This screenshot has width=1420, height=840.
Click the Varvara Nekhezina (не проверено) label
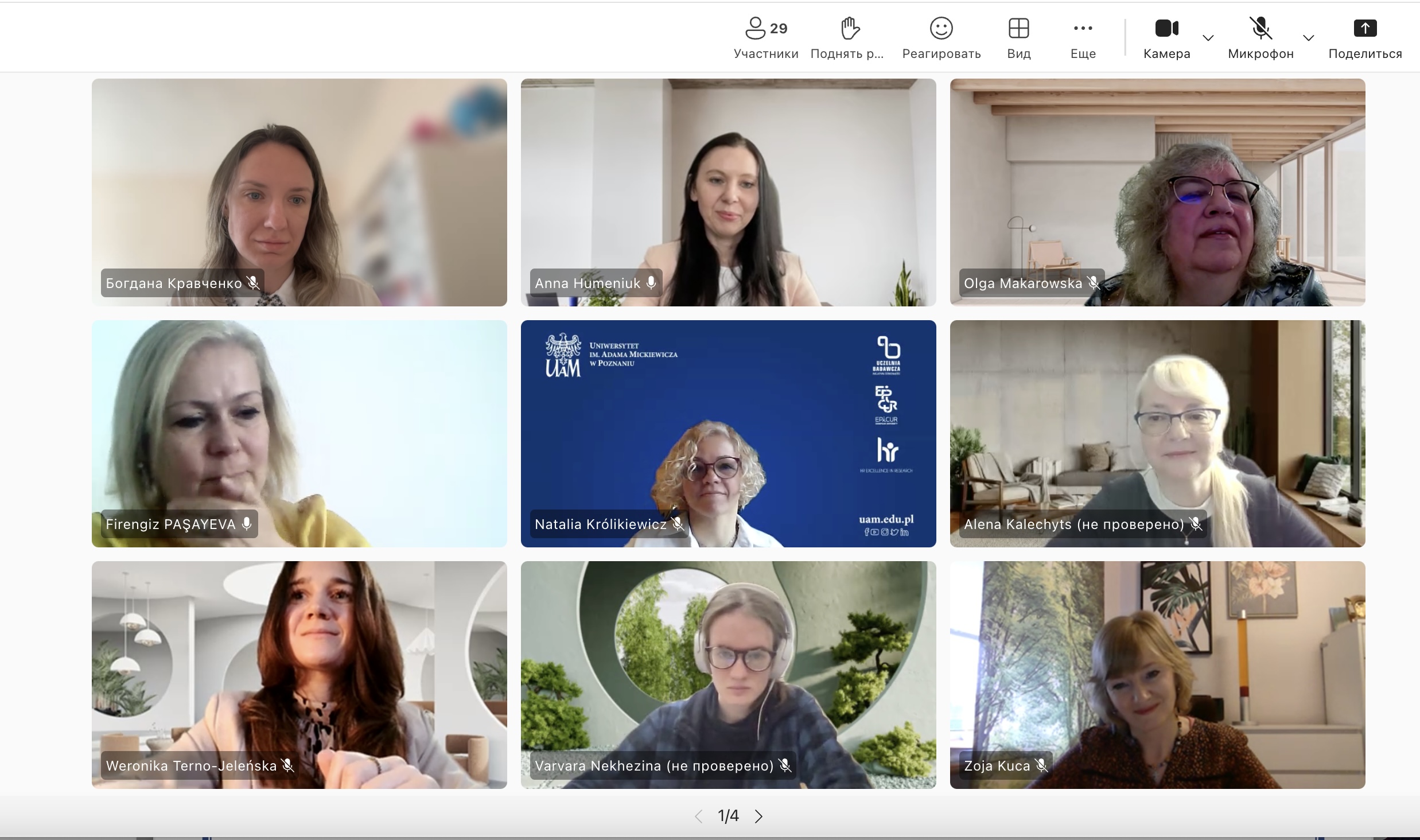tap(654, 765)
